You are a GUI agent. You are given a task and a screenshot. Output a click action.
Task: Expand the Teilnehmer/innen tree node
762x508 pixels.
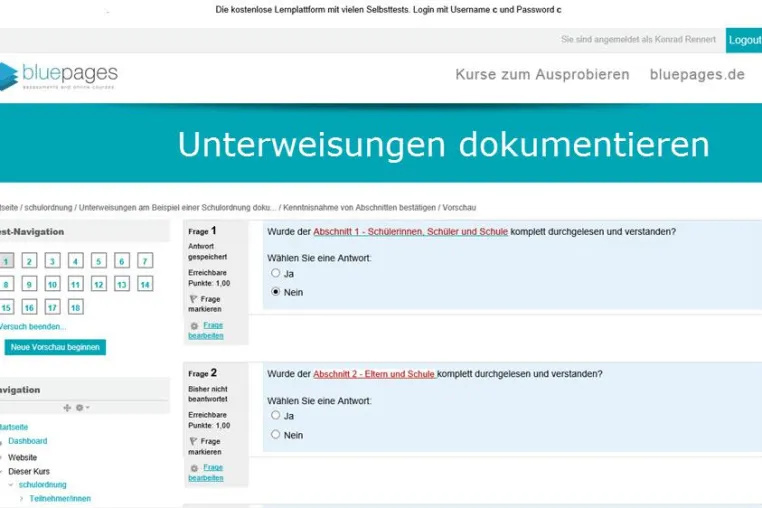[x=21, y=498]
